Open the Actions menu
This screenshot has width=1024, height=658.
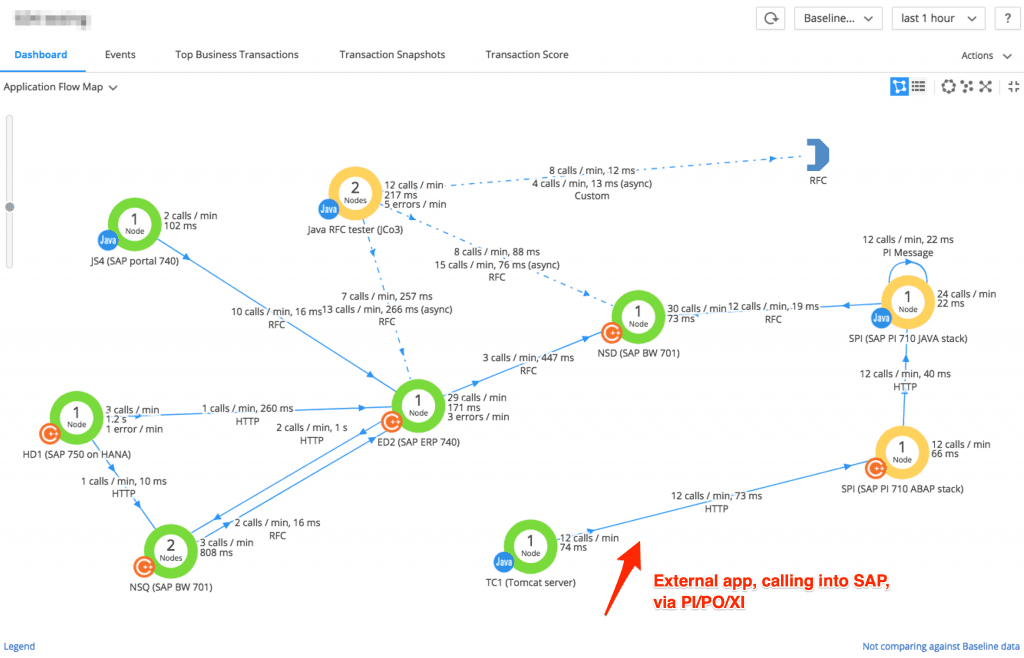(983, 55)
